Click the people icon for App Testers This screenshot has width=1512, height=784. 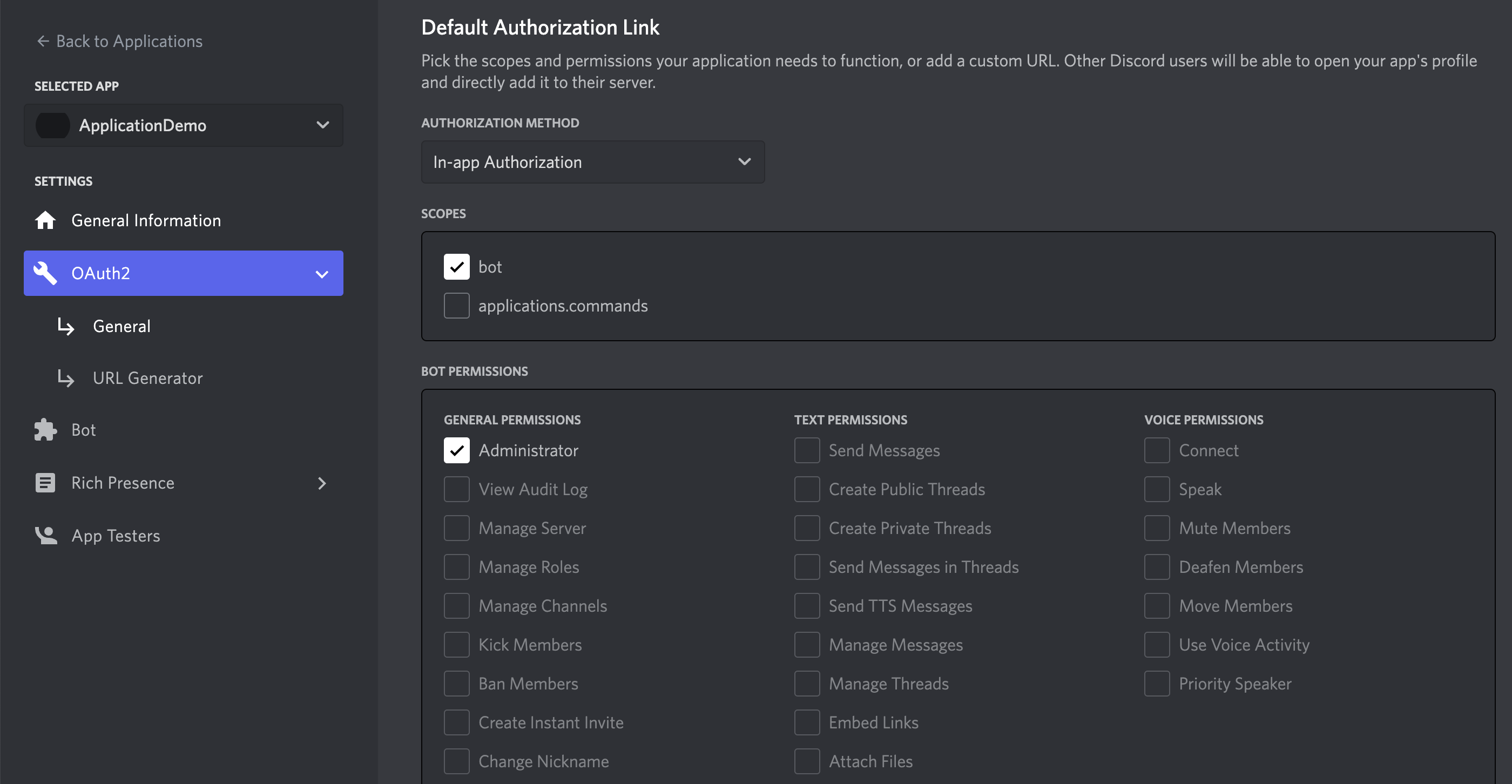coord(45,536)
